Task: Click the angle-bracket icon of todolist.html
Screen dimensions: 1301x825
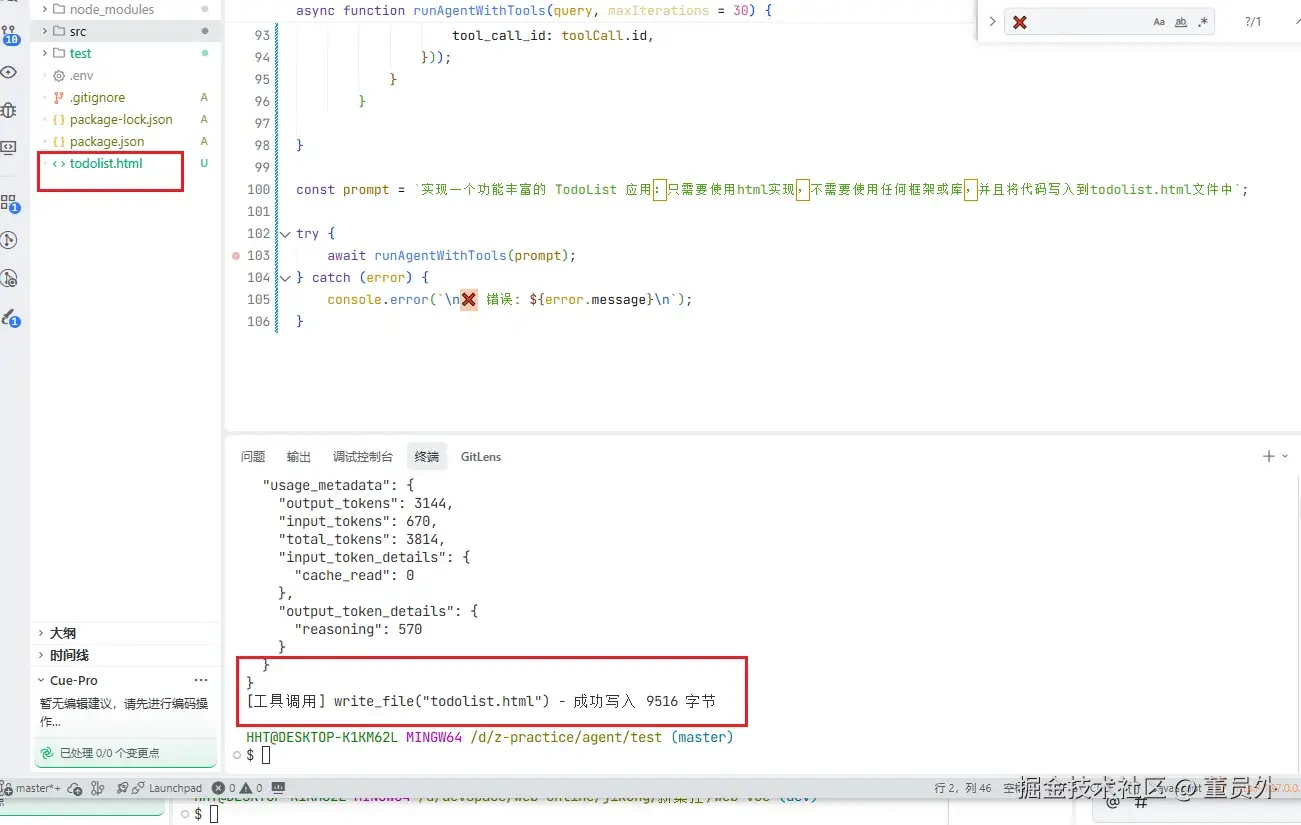Action: (x=59, y=164)
